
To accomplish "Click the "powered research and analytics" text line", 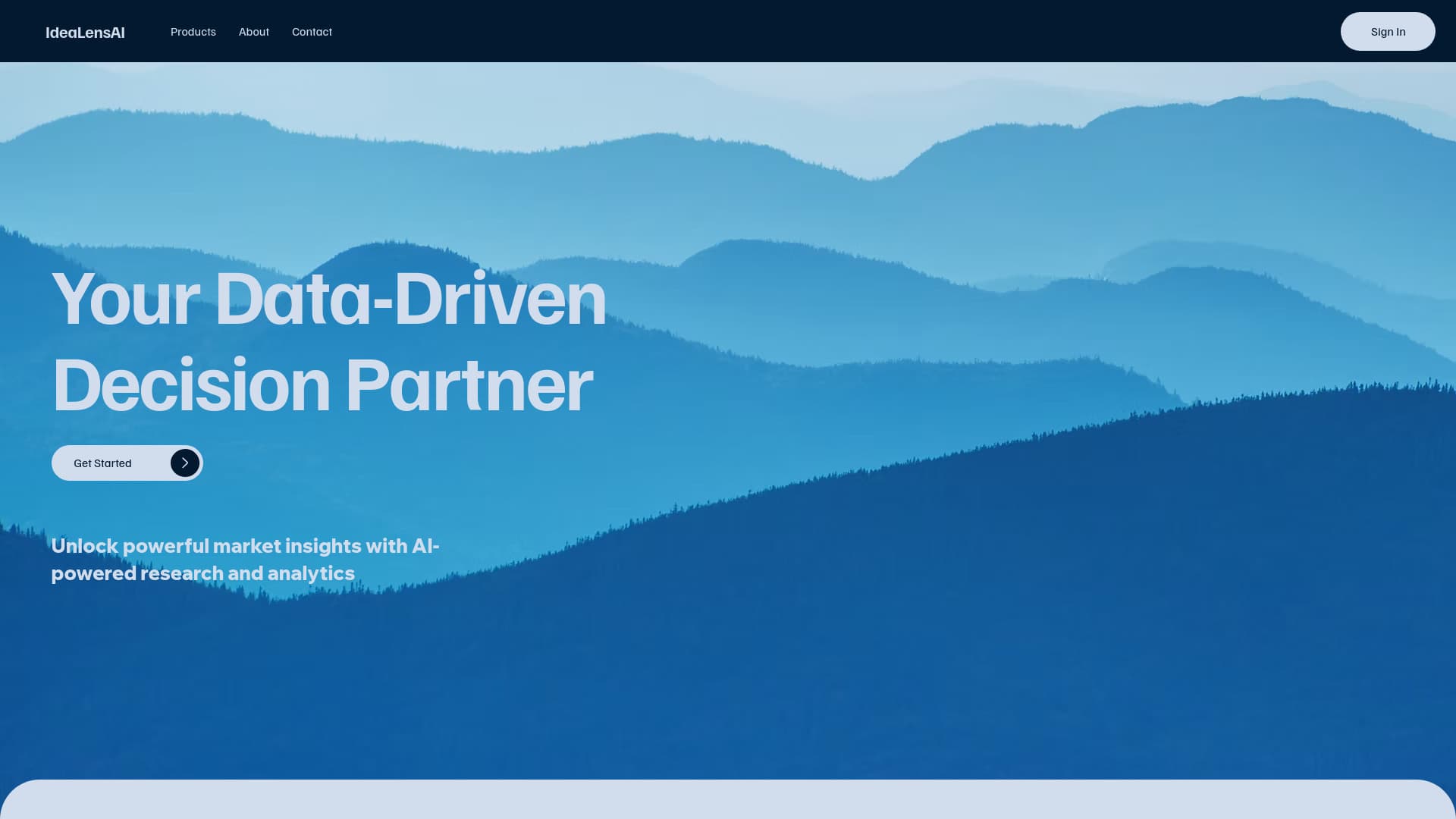I will pos(202,573).
